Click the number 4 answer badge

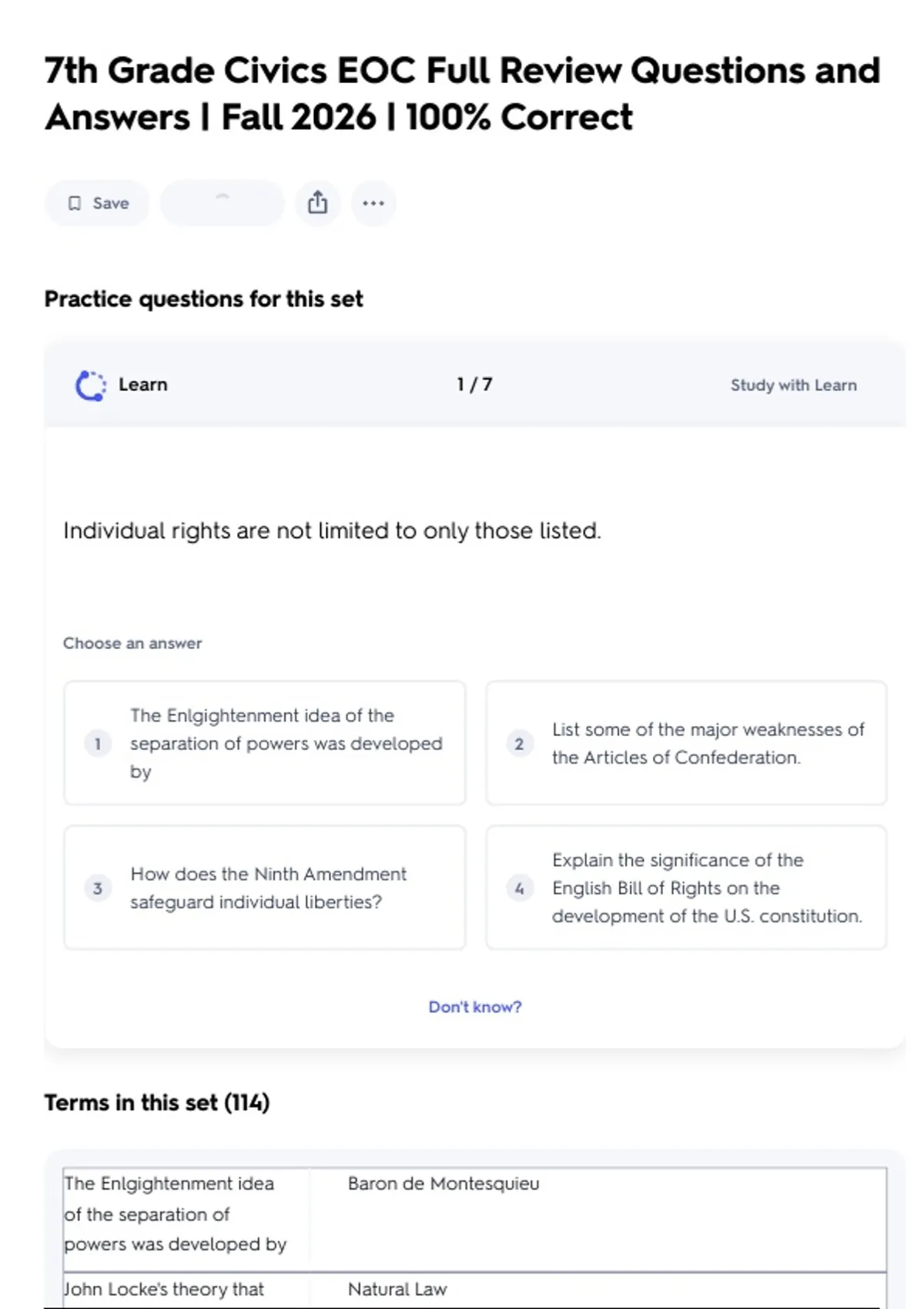519,889
